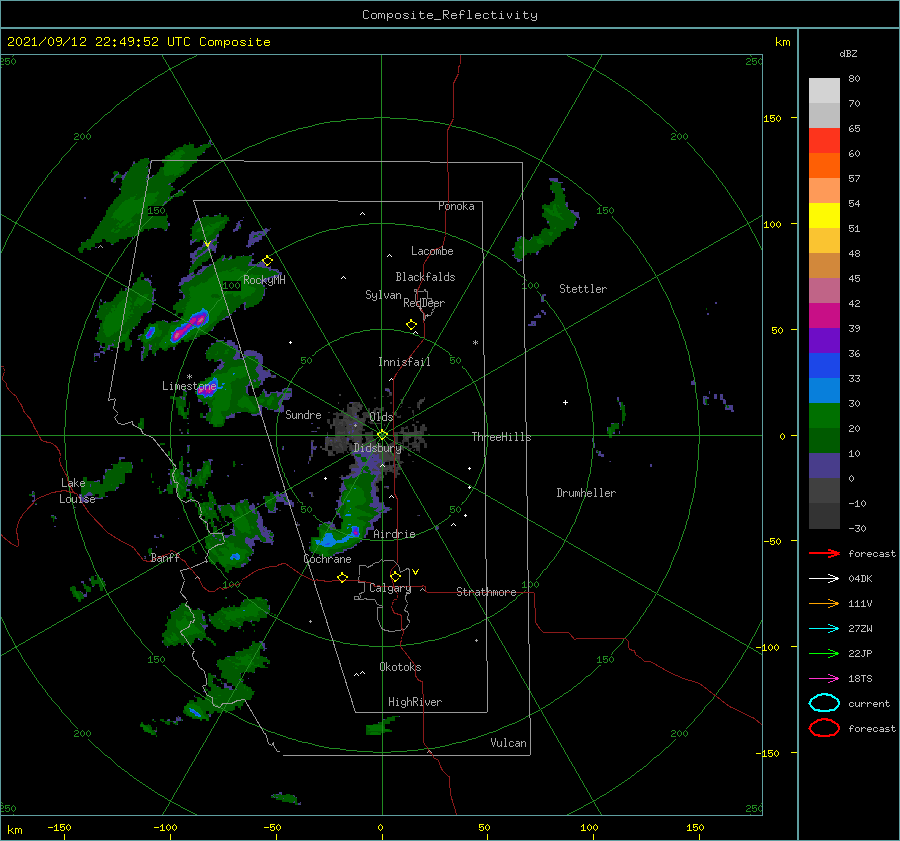Click the white asterisk marker east of Innisfail

tap(475, 343)
